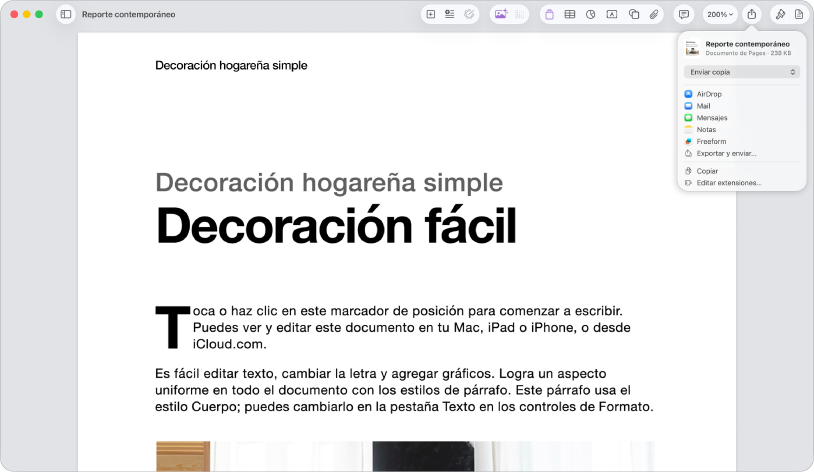Open the Format paintbrush inspector

(x=780, y=15)
